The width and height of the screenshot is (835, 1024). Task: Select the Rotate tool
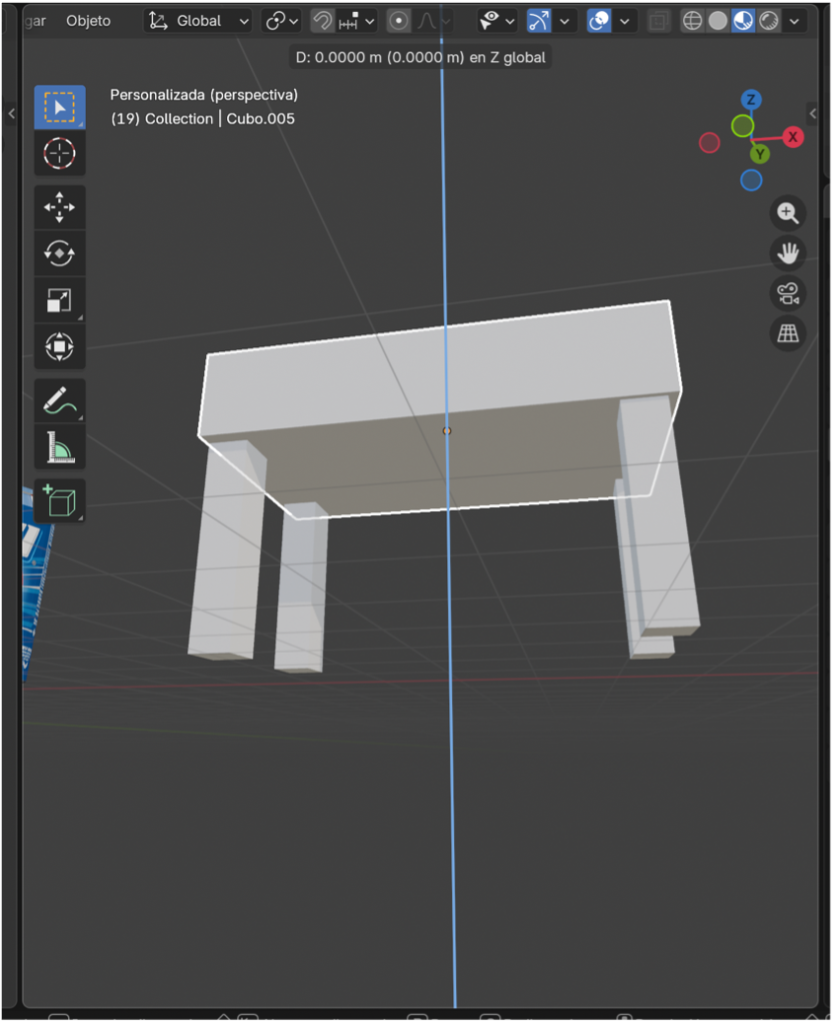pyautogui.click(x=60, y=253)
